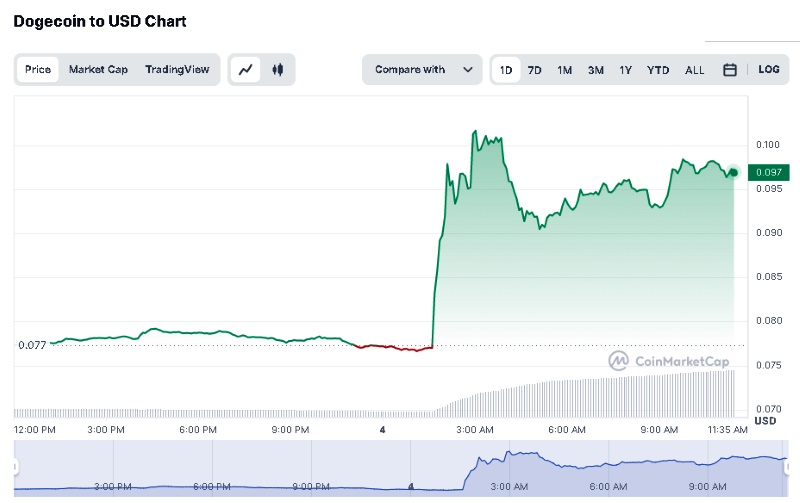Click the 0.097 current price label

point(768,173)
